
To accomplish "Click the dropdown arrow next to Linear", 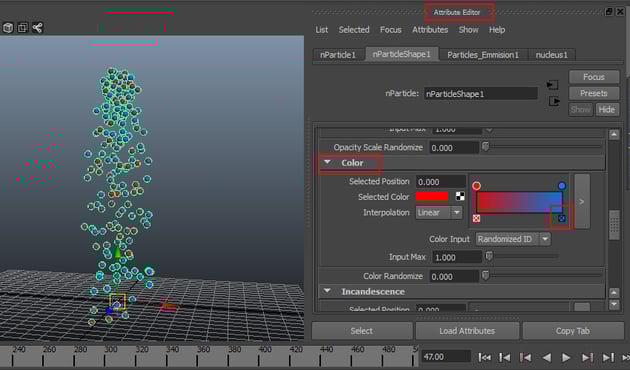I will [x=457, y=212].
